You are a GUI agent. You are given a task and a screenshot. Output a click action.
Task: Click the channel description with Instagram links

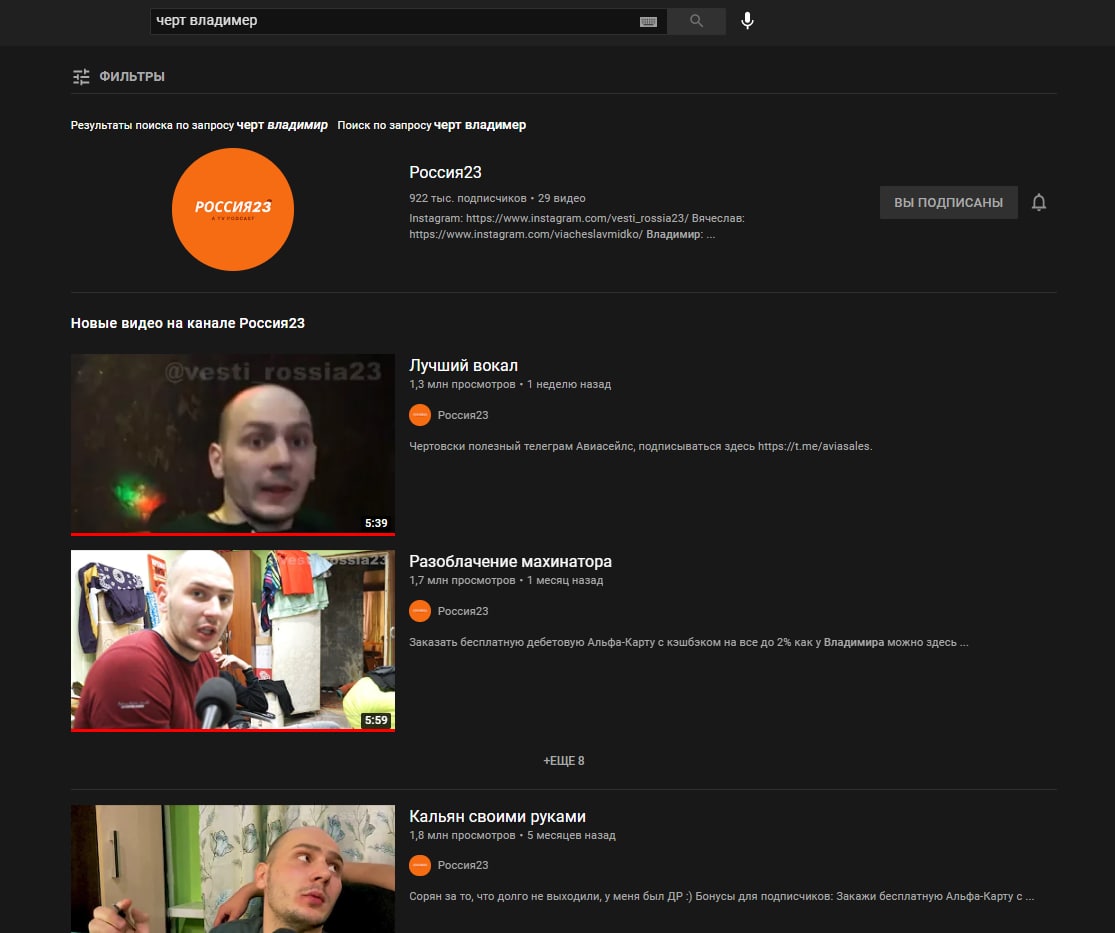tap(577, 226)
